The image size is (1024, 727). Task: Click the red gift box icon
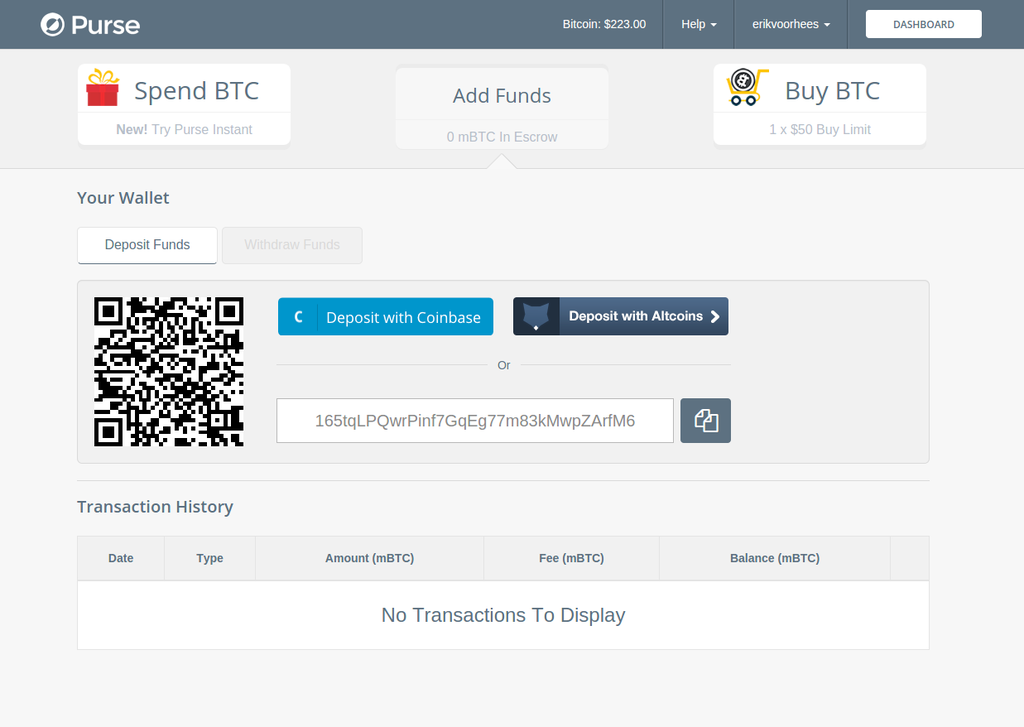pyautogui.click(x=103, y=88)
